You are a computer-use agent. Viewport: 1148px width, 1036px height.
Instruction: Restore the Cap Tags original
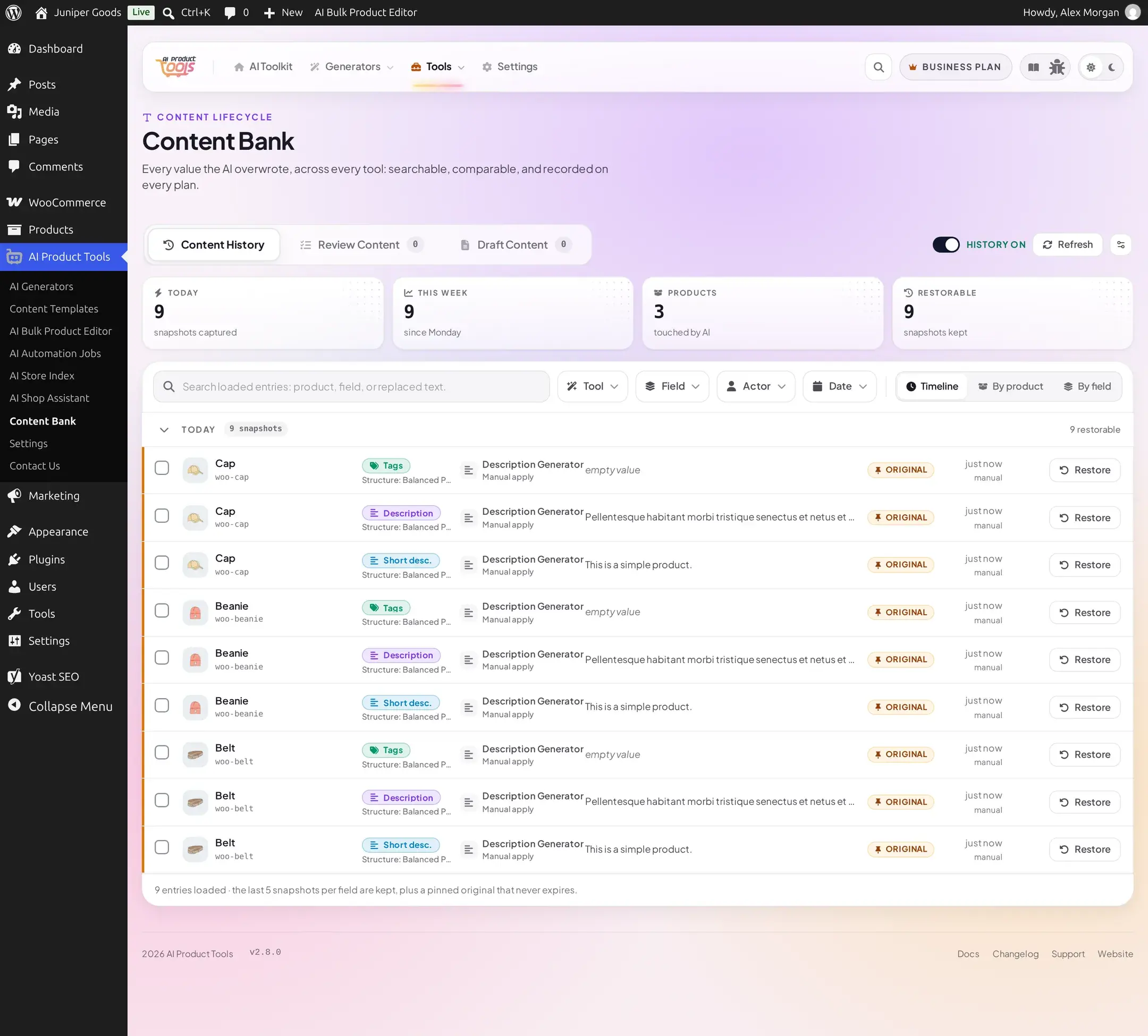point(1085,470)
